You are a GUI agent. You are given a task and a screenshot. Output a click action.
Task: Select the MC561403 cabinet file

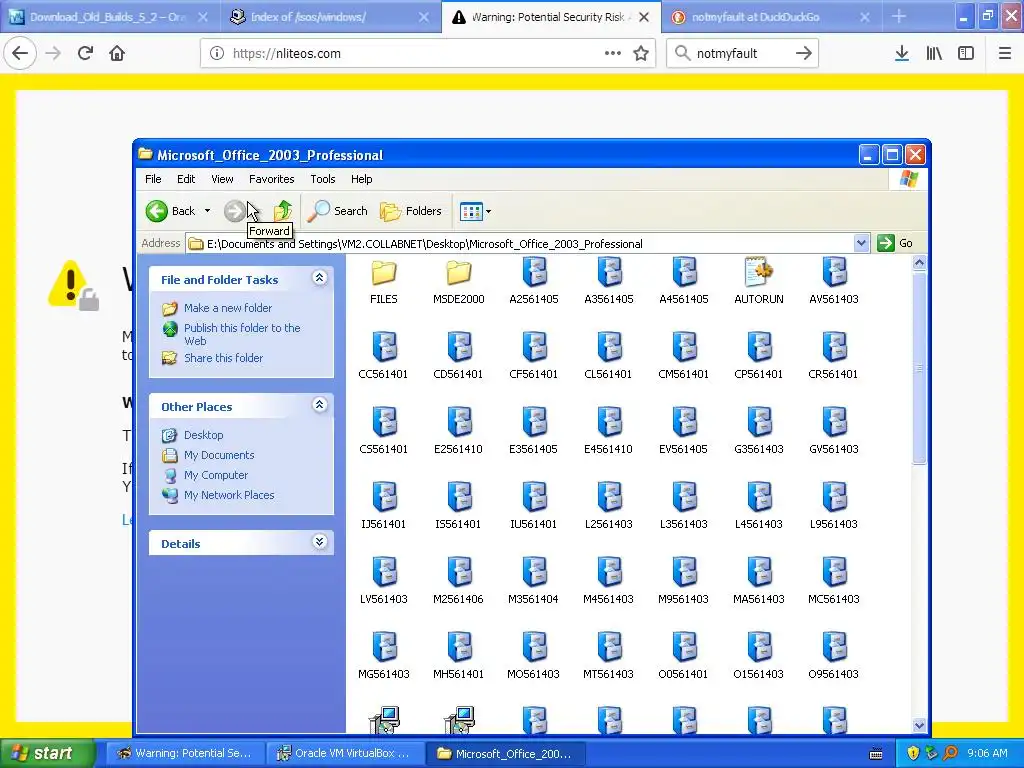coord(833,572)
